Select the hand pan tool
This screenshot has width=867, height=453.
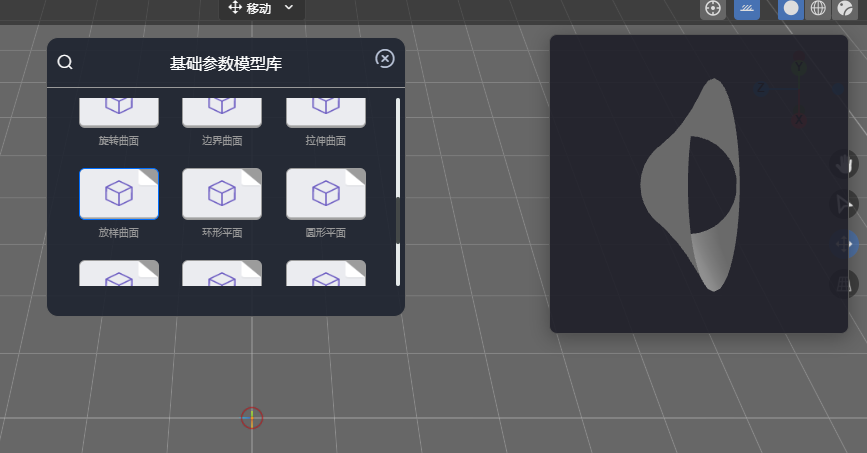846,164
